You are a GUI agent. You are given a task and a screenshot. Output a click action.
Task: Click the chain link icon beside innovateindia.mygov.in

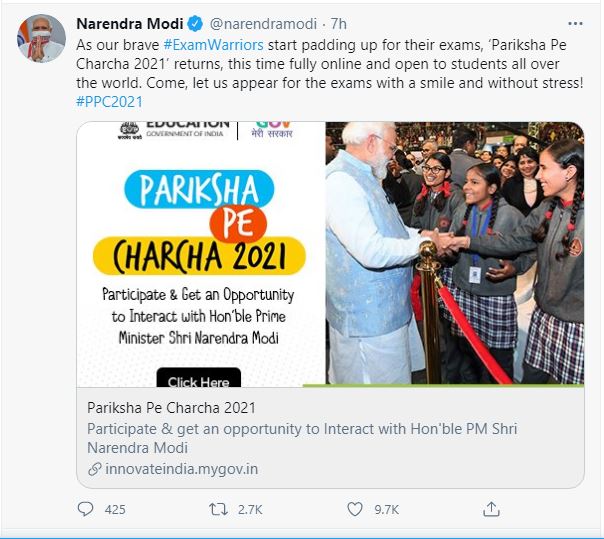pos(94,469)
